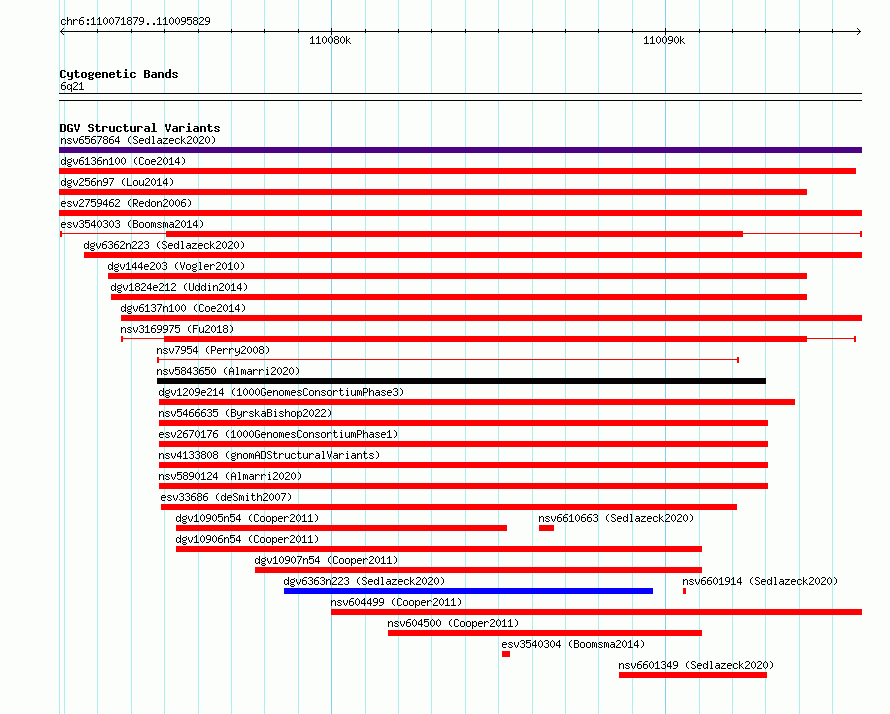Image resolution: width=890 pixels, height=714 pixels.
Task: Click the 110080k ruler label
Action: click(330, 40)
